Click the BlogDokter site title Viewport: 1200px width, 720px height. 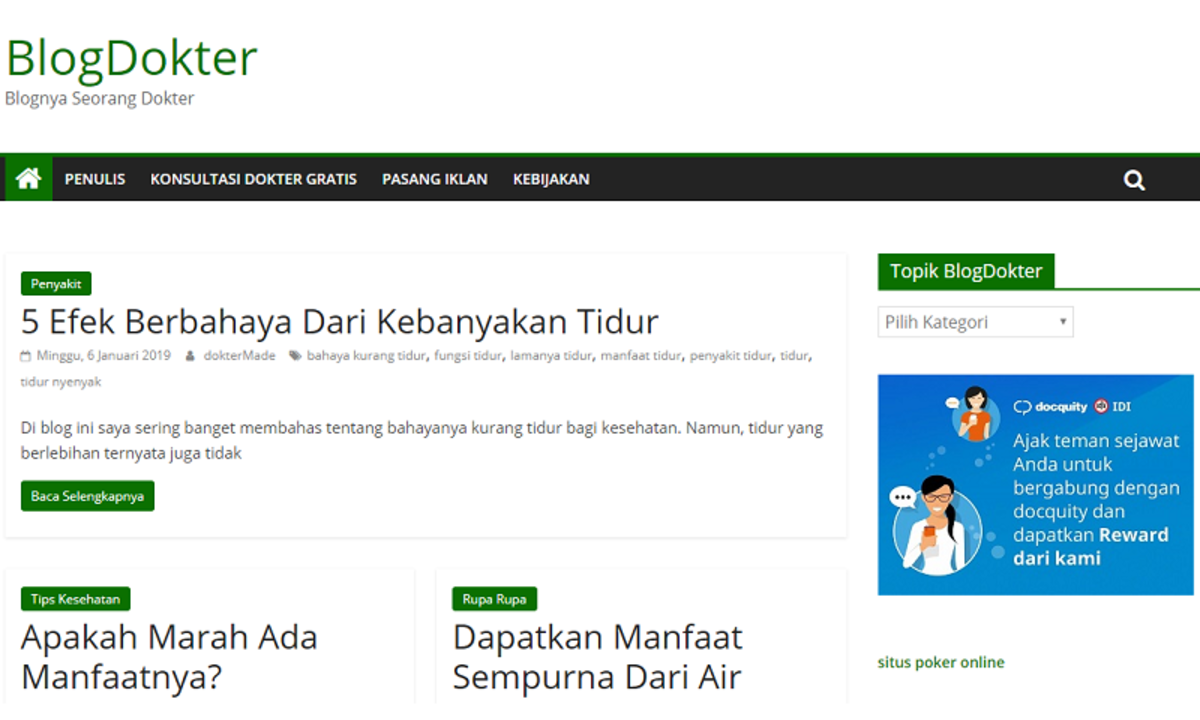[x=131, y=57]
